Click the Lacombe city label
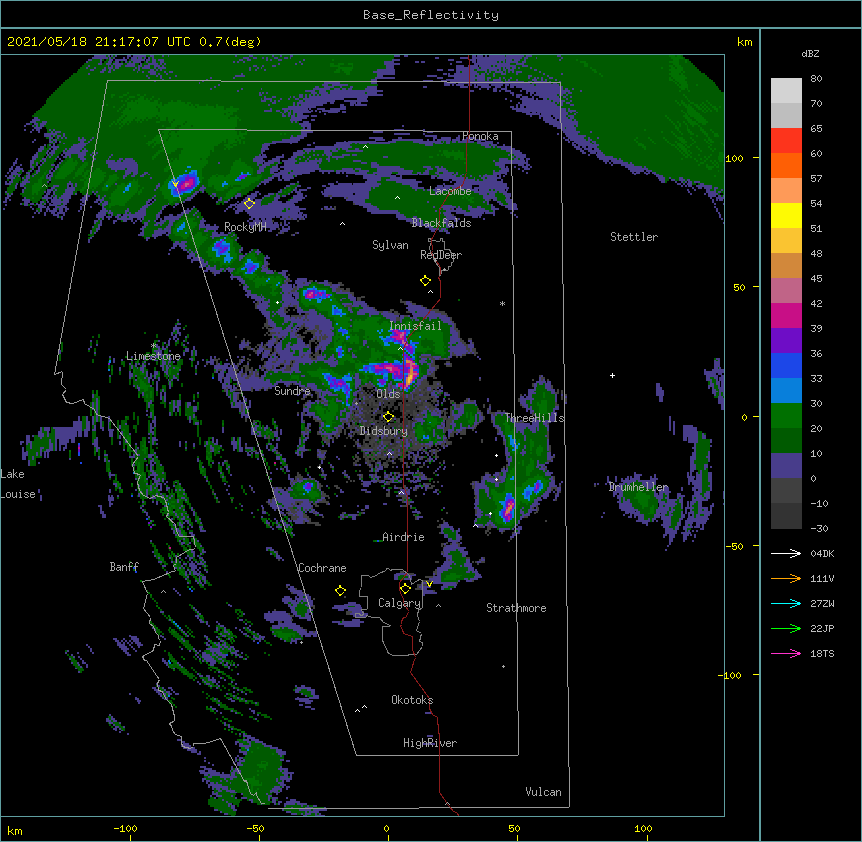 pos(450,191)
